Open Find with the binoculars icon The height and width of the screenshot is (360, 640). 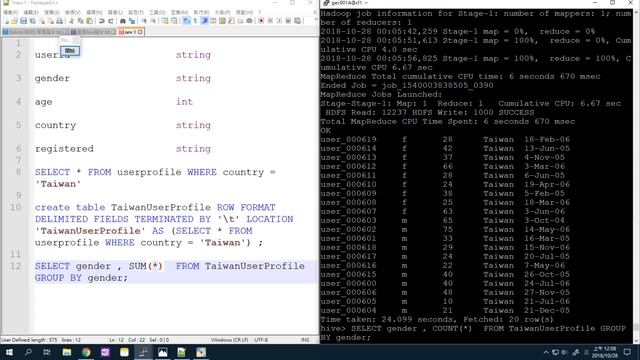(x=122, y=21)
